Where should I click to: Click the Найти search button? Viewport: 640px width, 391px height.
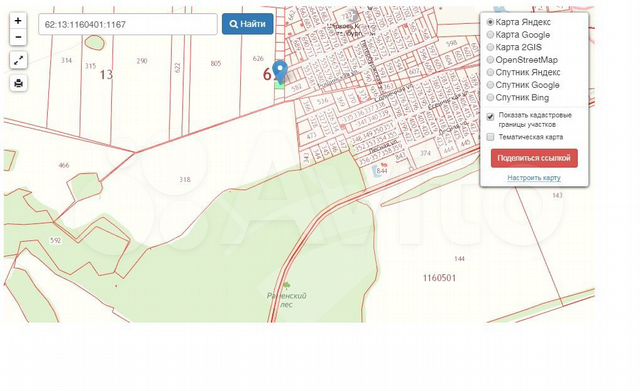pyautogui.click(x=248, y=24)
